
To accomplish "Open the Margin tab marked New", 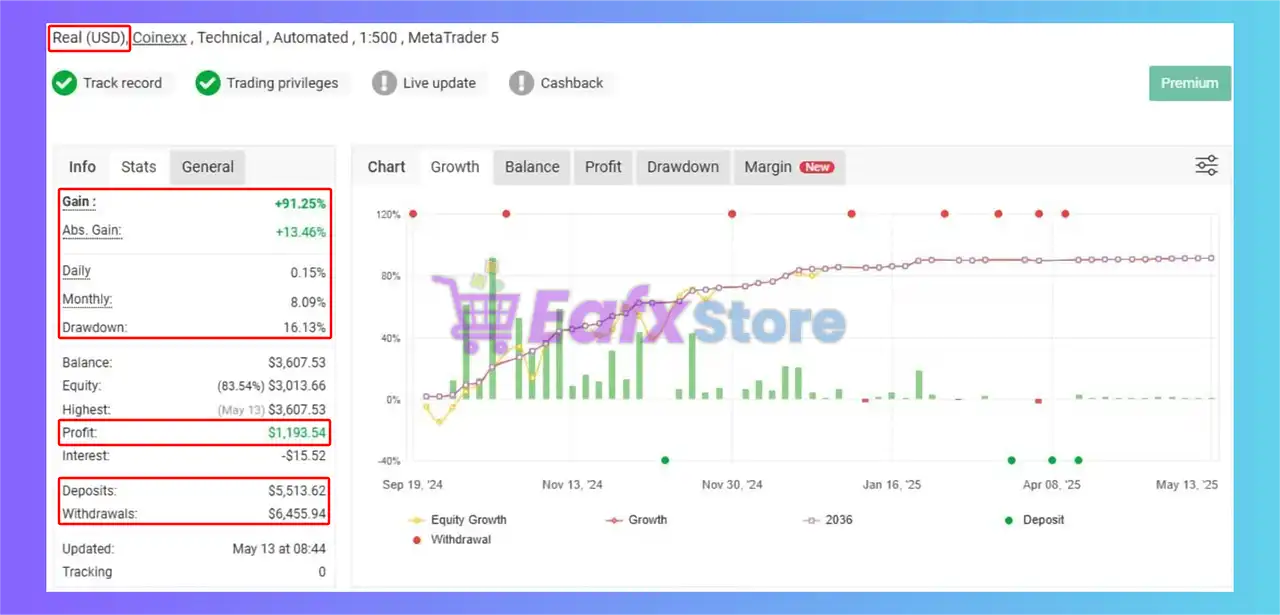I will click(x=789, y=167).
